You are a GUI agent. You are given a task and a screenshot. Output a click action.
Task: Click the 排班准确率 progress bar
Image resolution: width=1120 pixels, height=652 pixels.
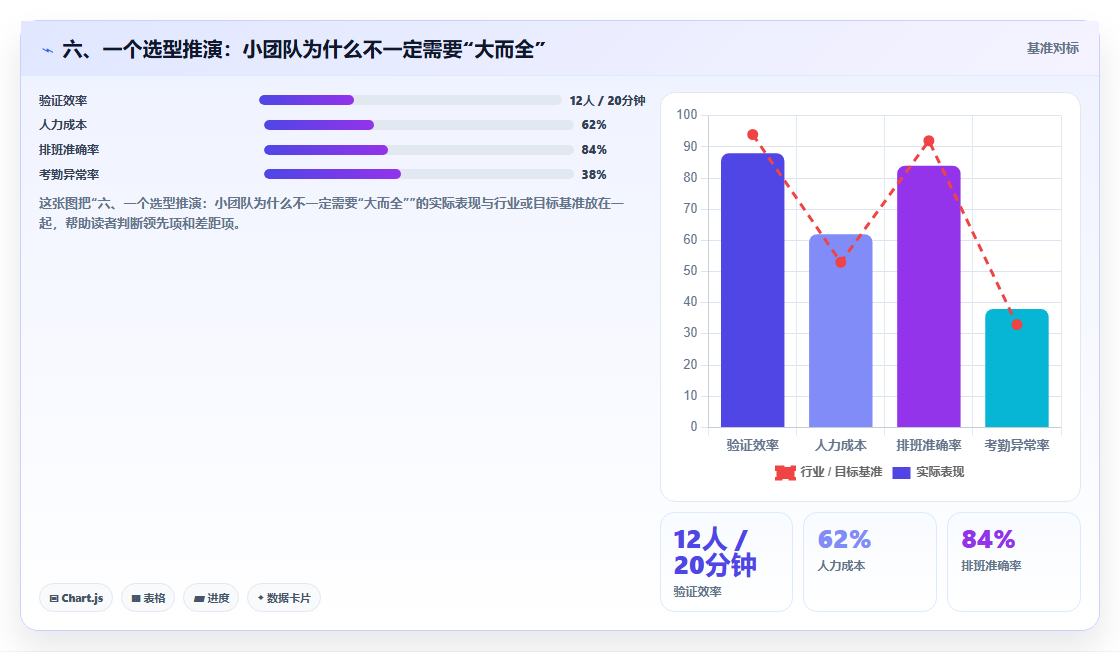[419, 150]
